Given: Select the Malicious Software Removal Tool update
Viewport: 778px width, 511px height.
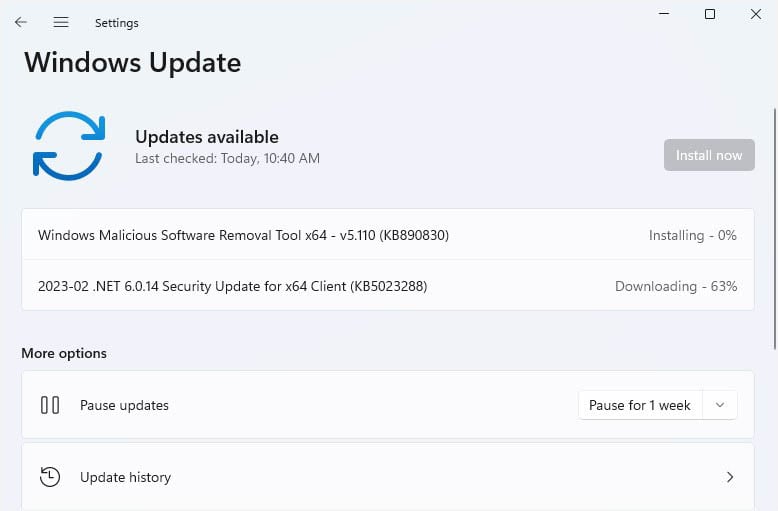Looking at the screenshot, I should [x=243, y=235].
